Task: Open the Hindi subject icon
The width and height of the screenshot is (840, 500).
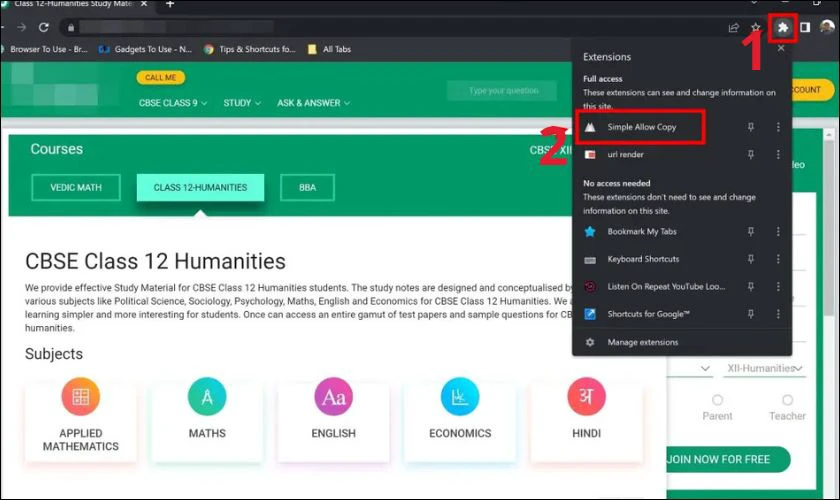Action: pyautogui.click(x=587, y=397)
